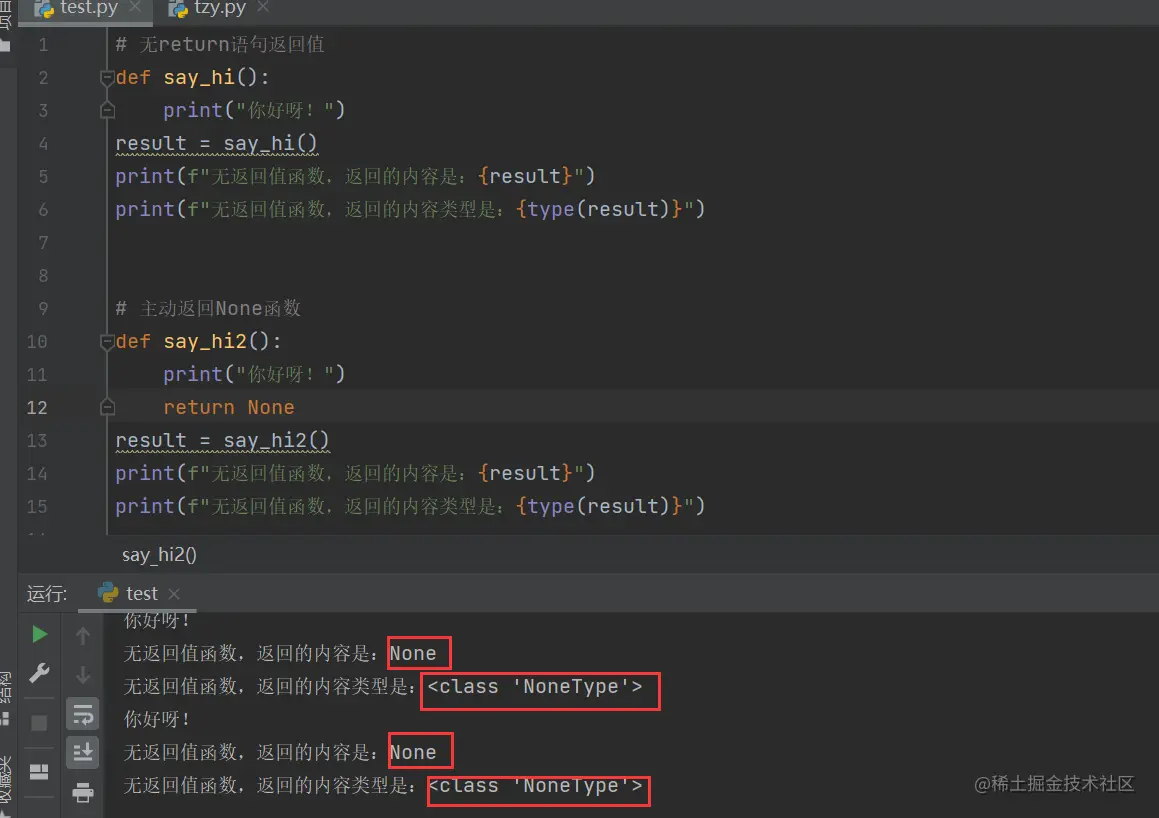Click print statement on line 3
The height and width of the screenshot is (818, 1159).
pyautogui.click(x=254, y=110)
